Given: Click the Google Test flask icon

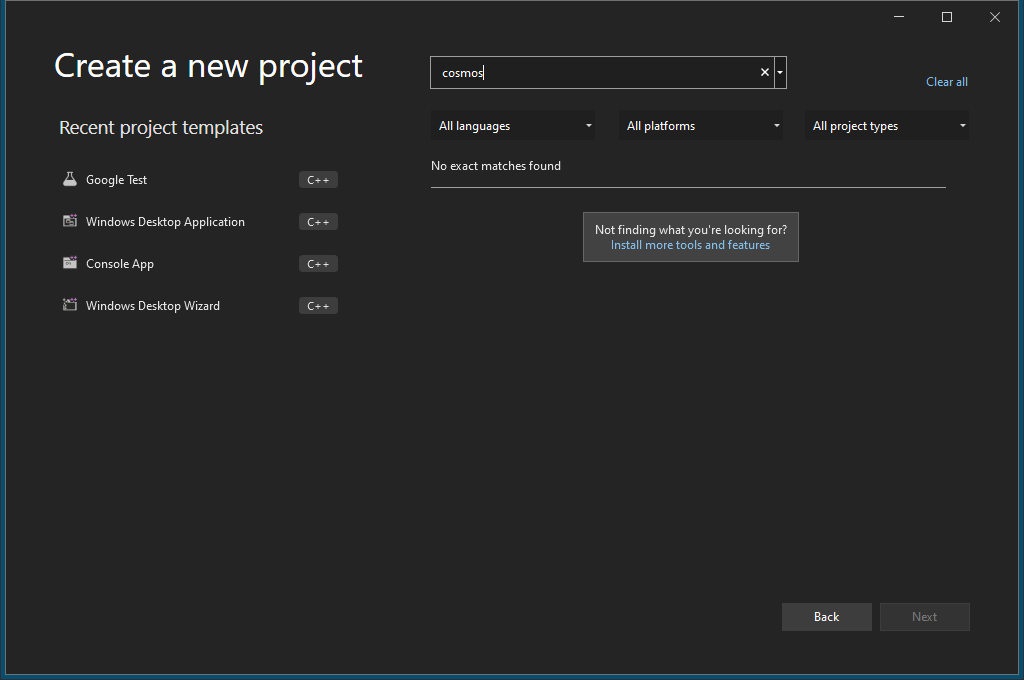Looking at the screenshot, I should pos(70,179).
